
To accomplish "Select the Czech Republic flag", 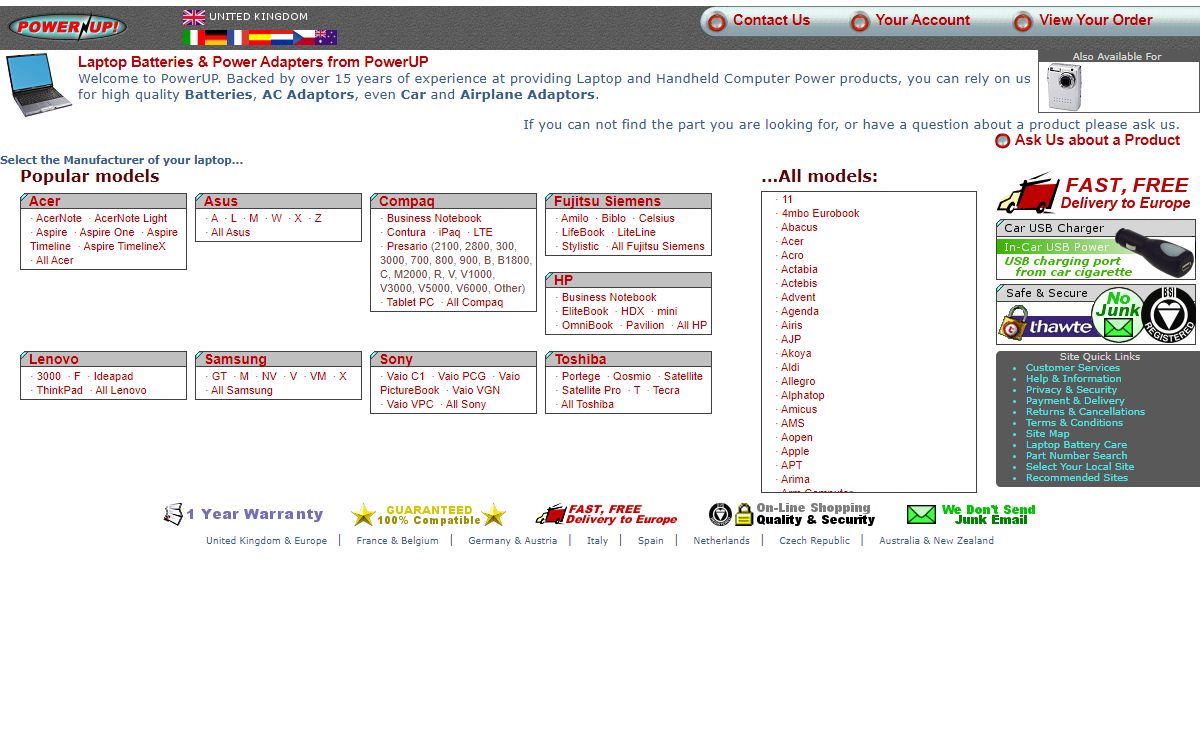I will click(304, 38).
